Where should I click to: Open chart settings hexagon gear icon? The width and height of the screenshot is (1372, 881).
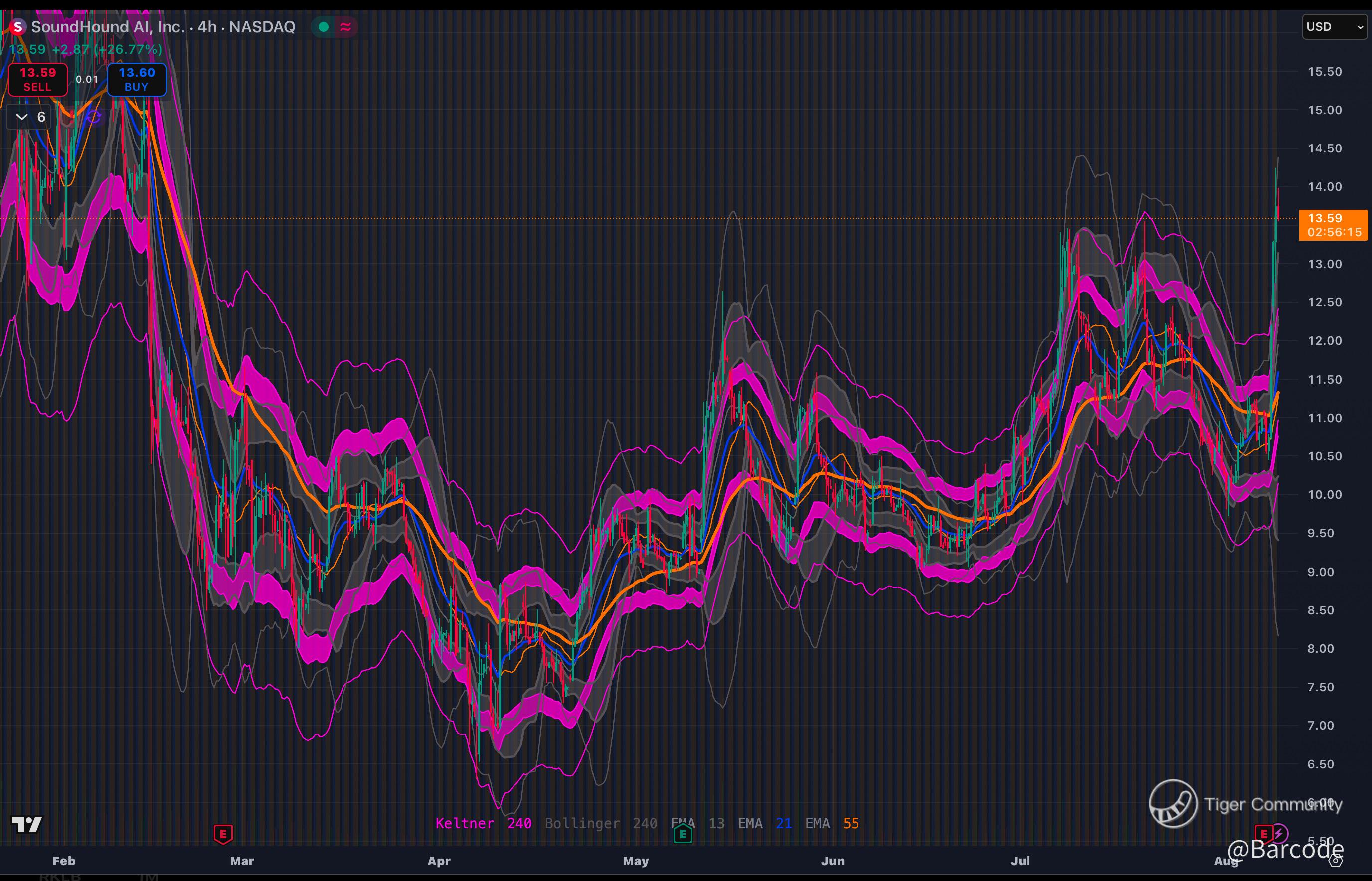click(x=1336, y=861)
